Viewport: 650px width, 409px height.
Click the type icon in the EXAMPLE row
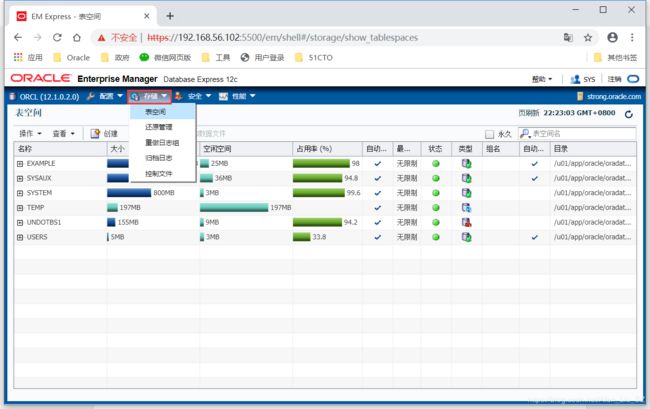pyautogui.click(x=466, y=163)
